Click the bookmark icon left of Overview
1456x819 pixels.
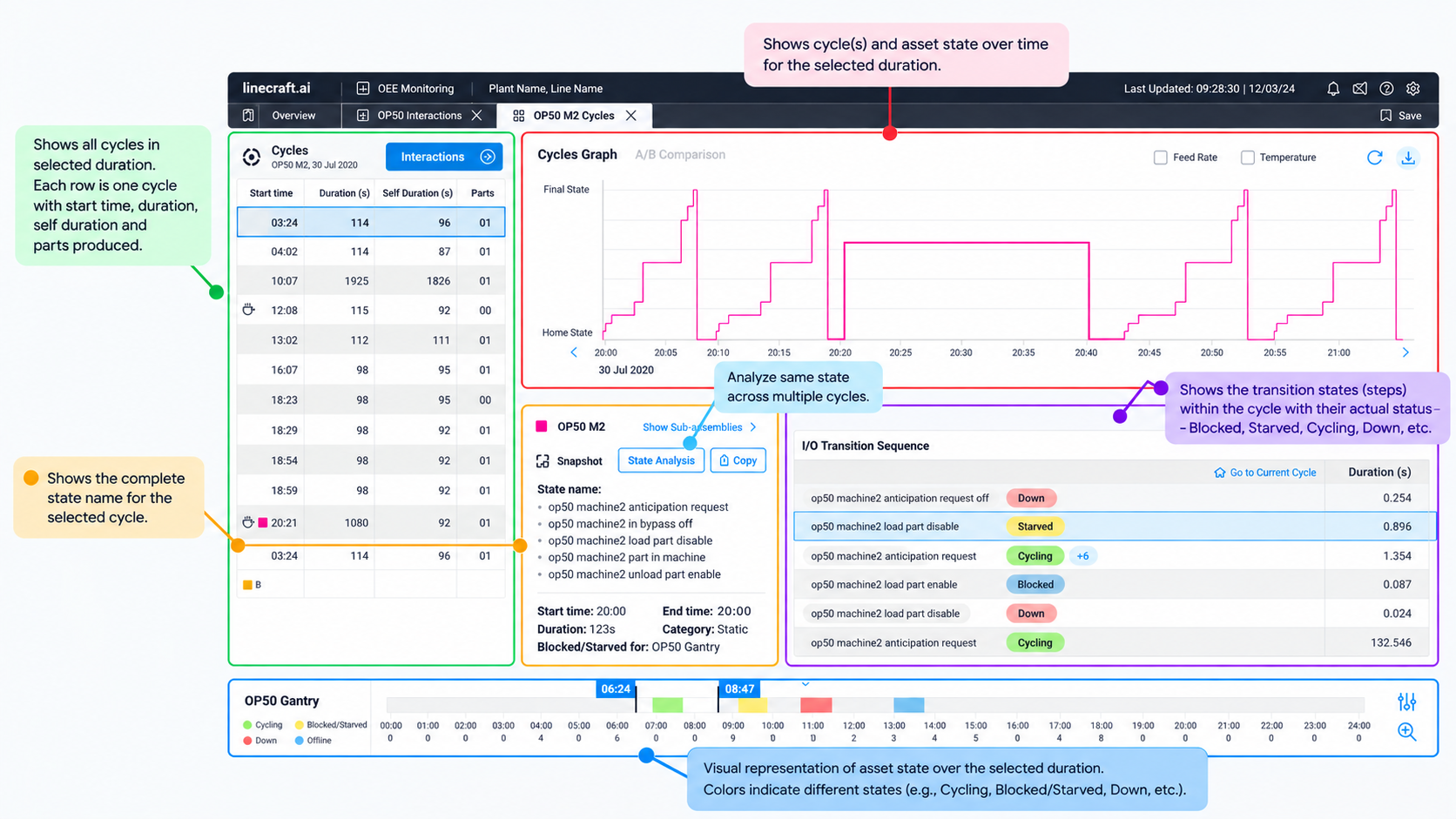click(248, 115)
